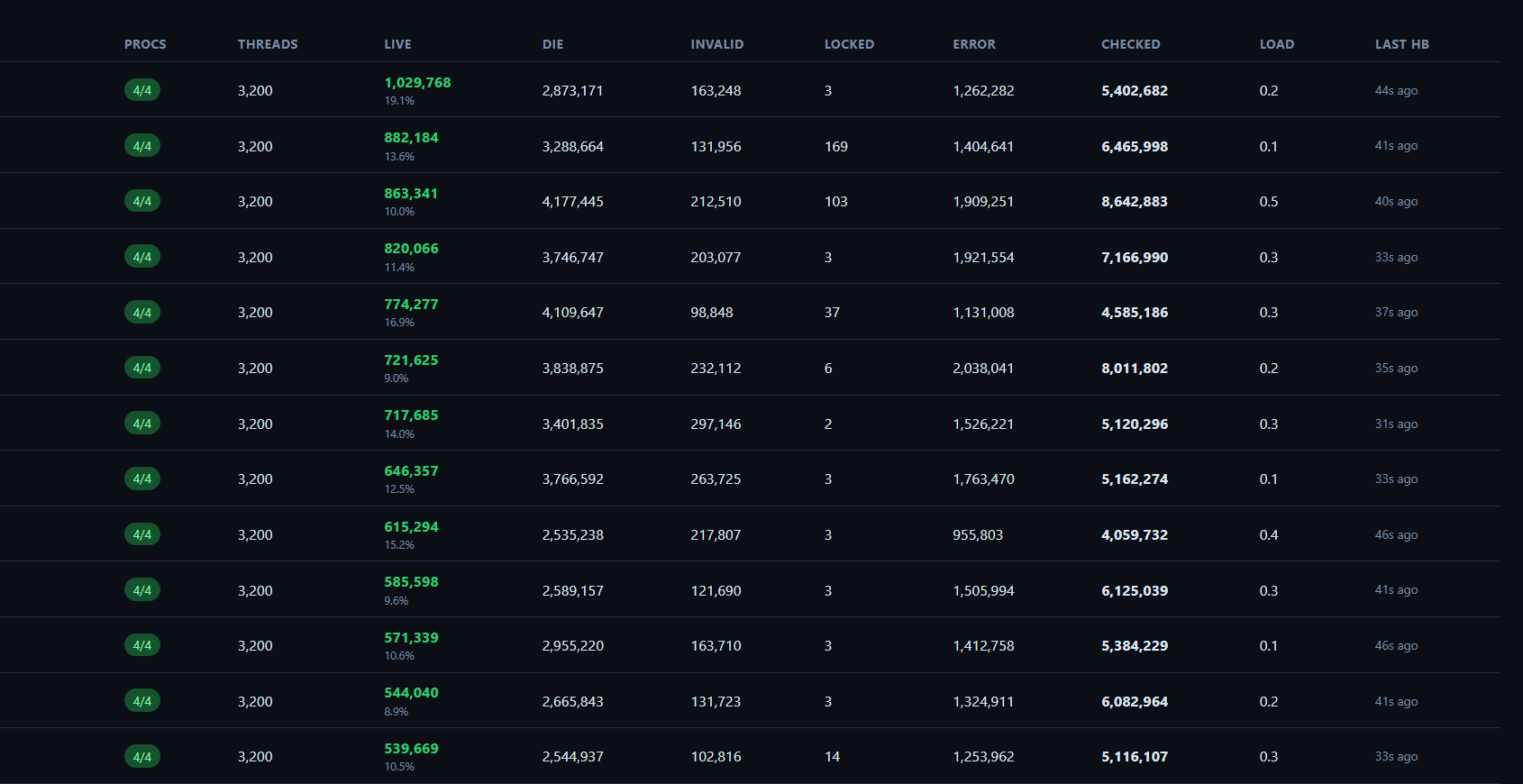Select die value 4,177,445
The width and height of the screenshot is (1523, 784).
tap(572, 202)
